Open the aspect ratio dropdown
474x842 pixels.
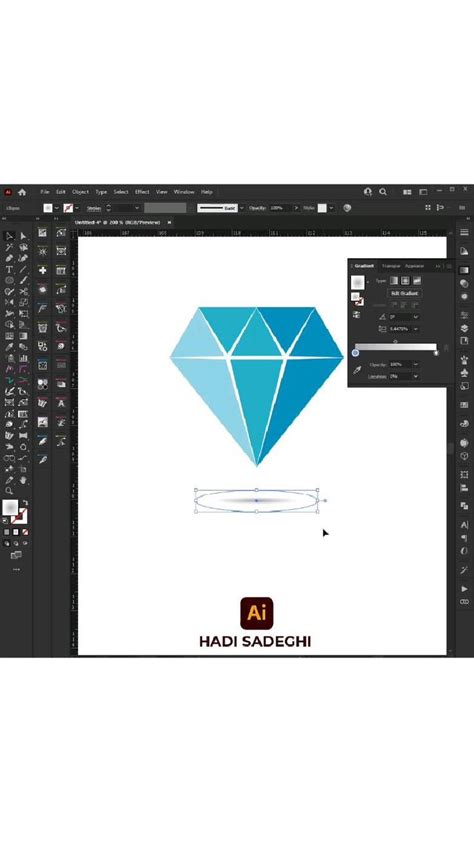click(415, 329)
